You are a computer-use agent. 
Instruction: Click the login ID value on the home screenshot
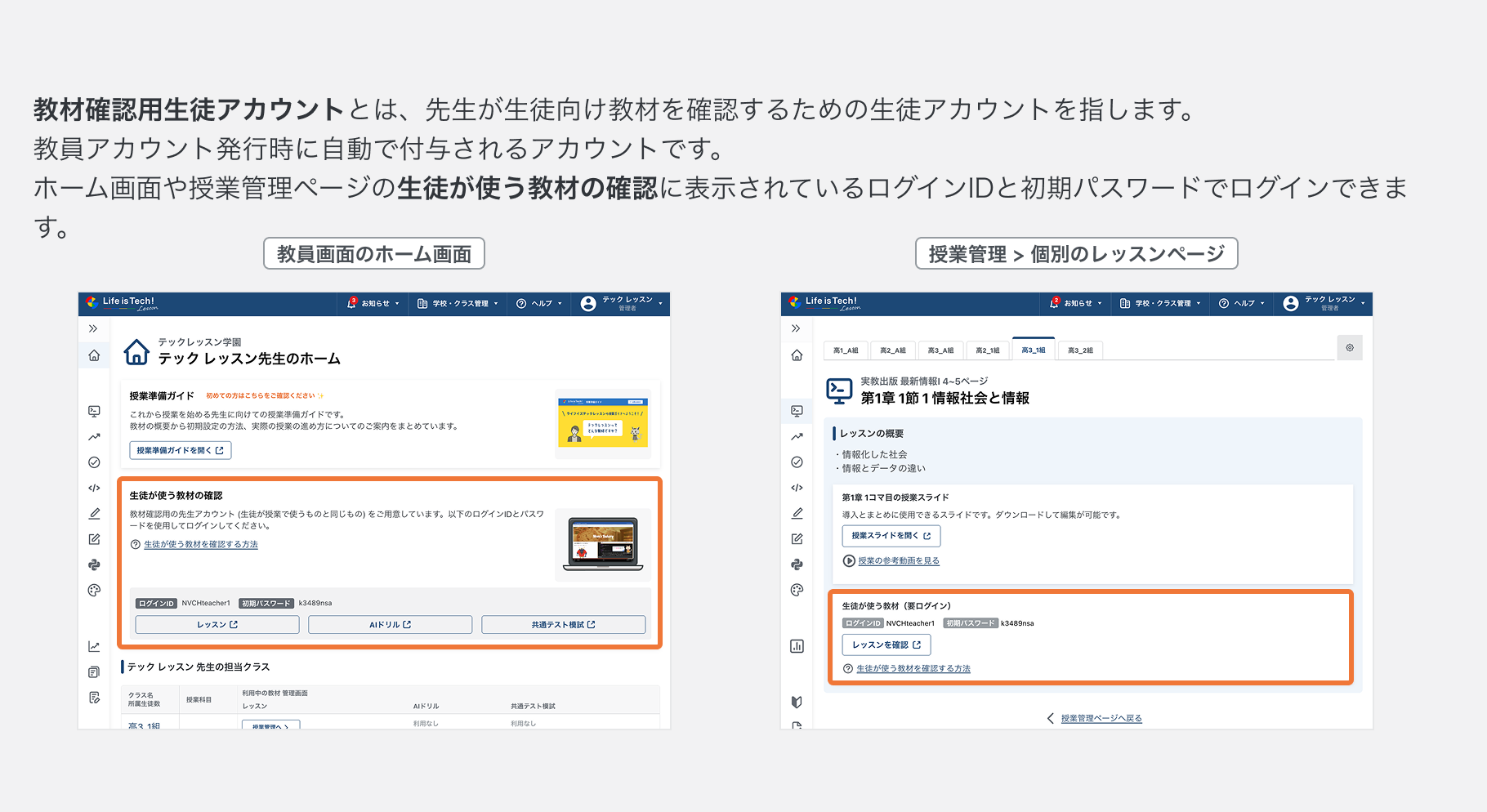pyautogui.click(x=206, y=603)
